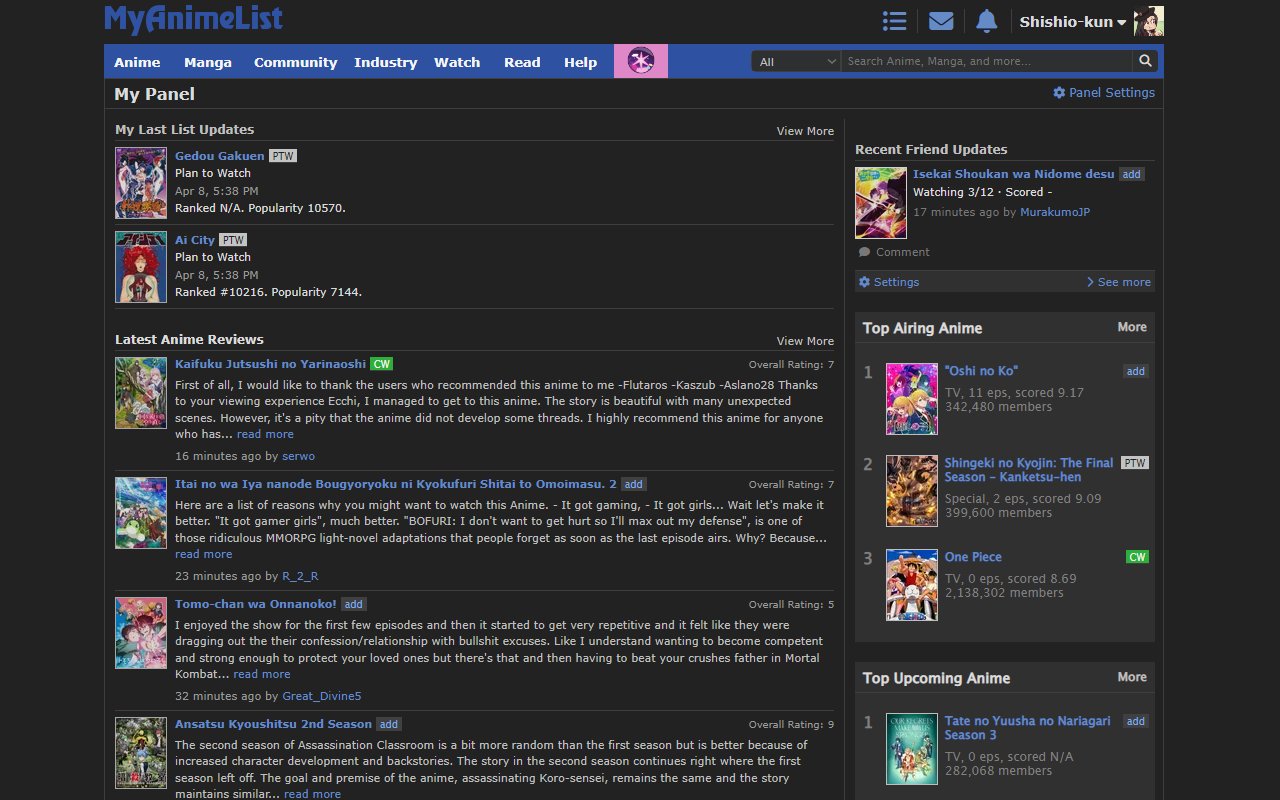This screenshot has width=1280, height=800.
Task: Open the Gedou Gakuen anime page
Action: [219, 155]
